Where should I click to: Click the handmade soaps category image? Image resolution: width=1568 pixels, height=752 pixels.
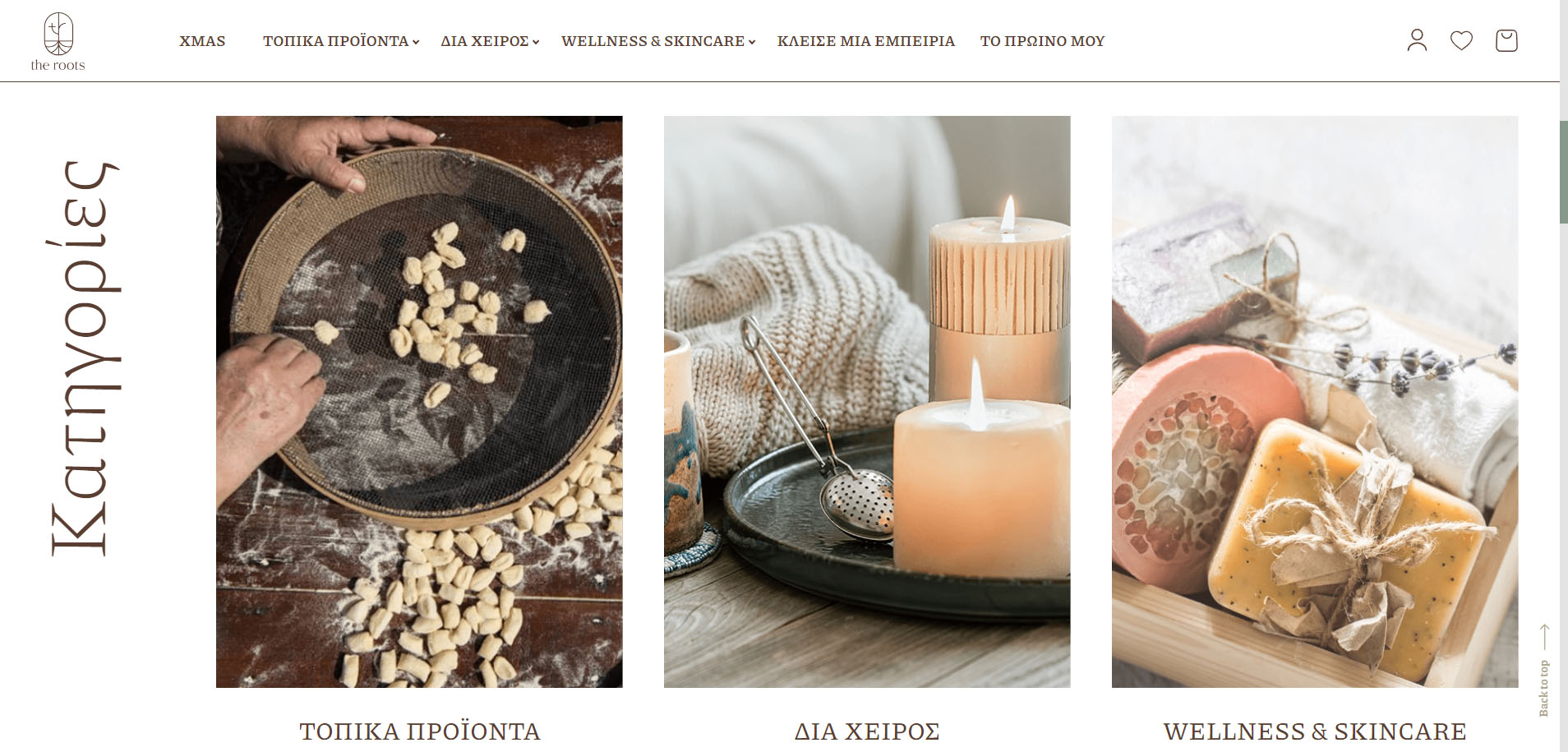tap(1315, 401)
